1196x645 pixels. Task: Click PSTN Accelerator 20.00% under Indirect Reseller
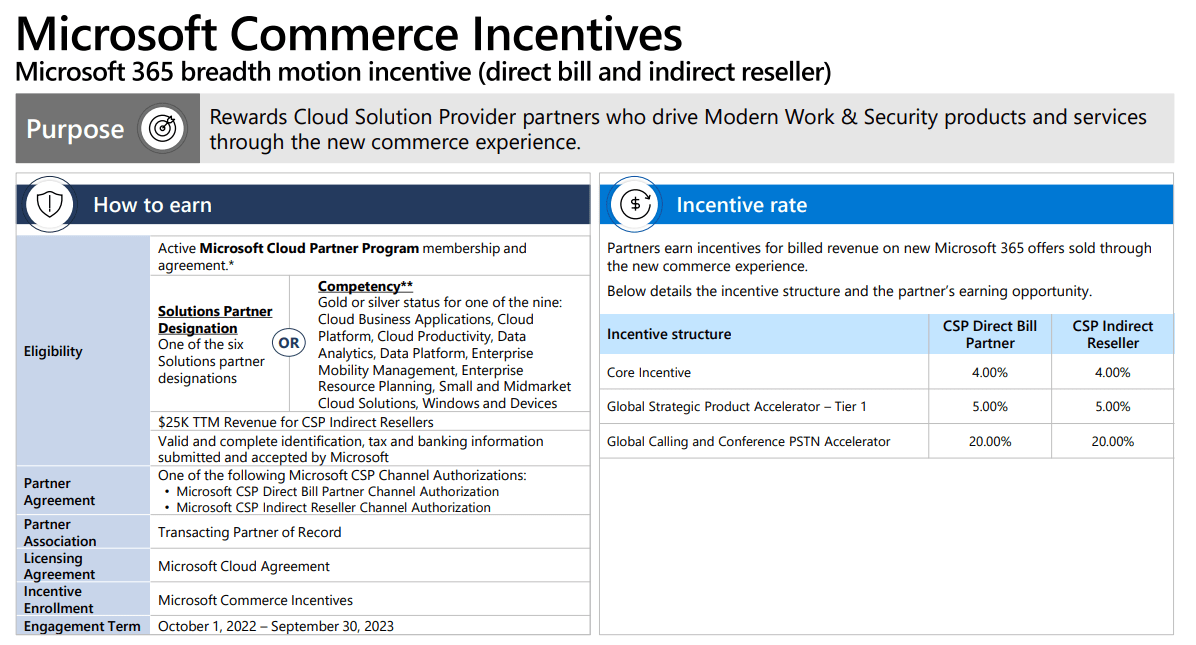pyautogui.click(x=1112, y=441)
